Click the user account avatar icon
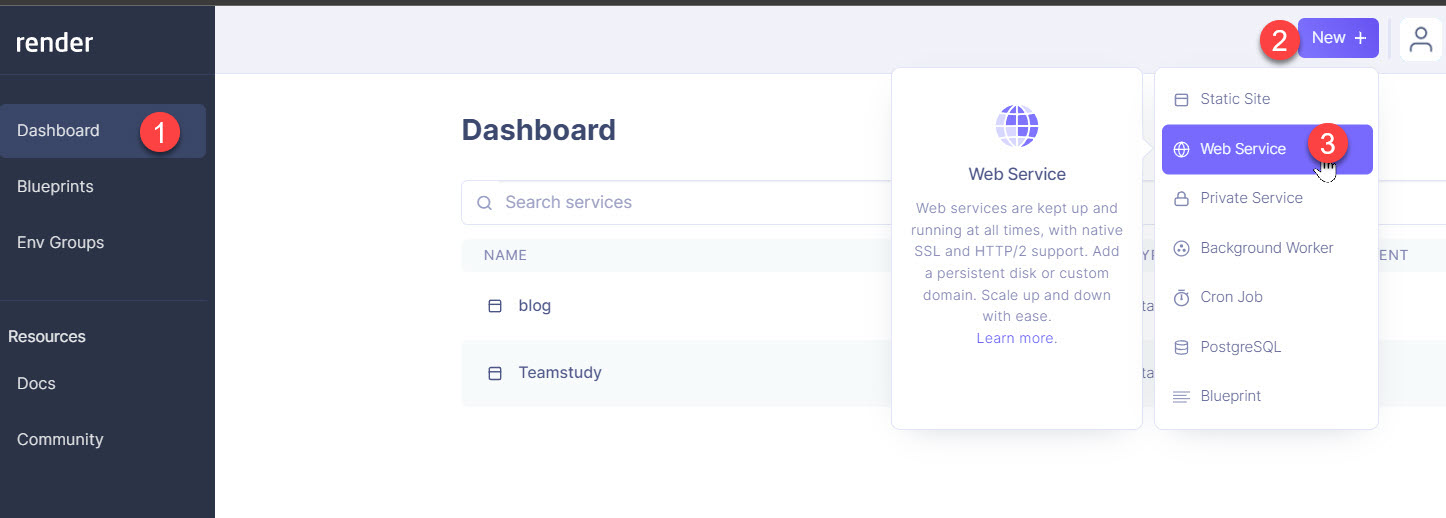1446x518 pixels. coord(1420,39)
